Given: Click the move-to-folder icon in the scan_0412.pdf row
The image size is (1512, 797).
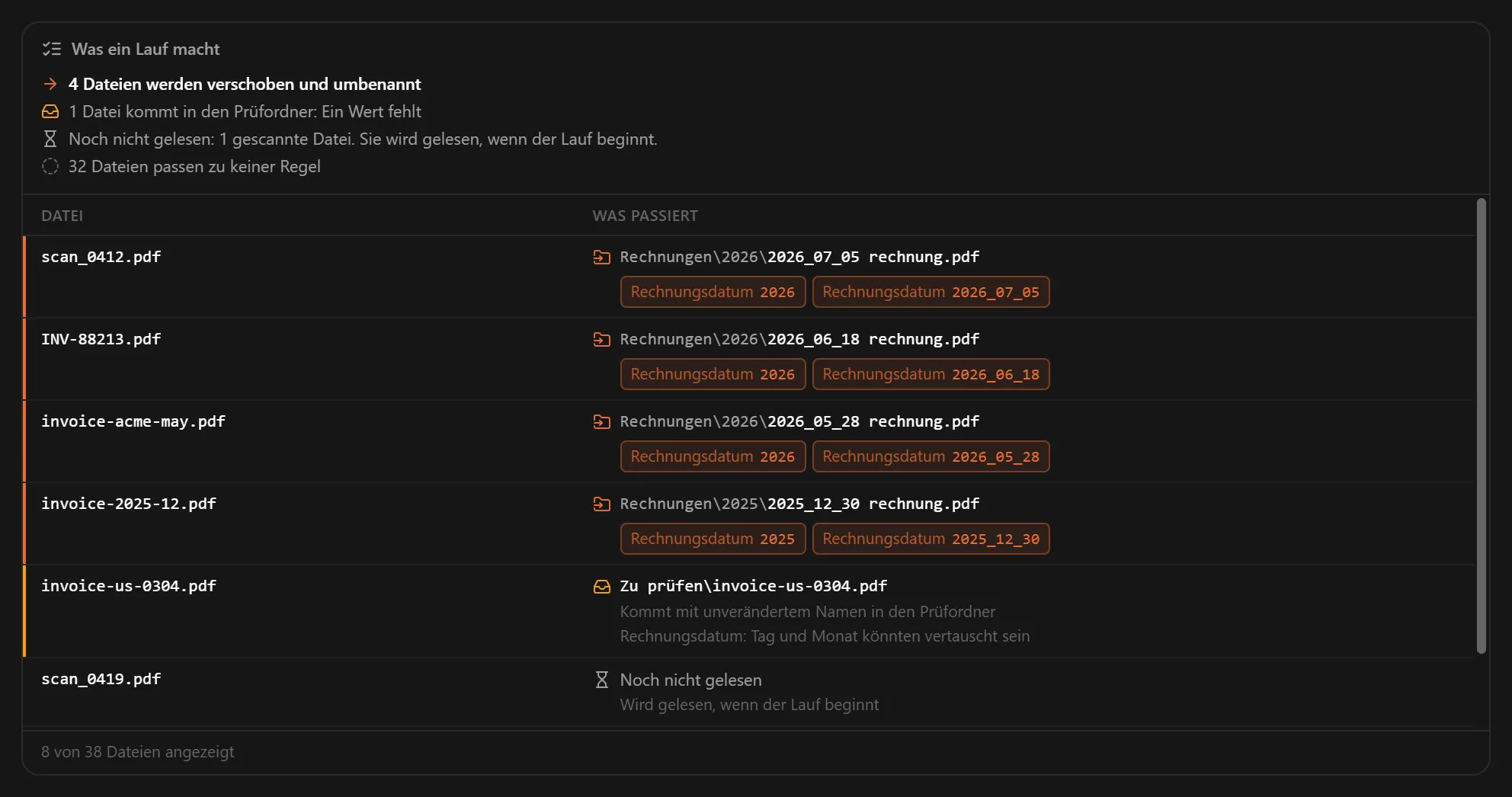Looking at the screenshot, I should click(x=602, y=257).
